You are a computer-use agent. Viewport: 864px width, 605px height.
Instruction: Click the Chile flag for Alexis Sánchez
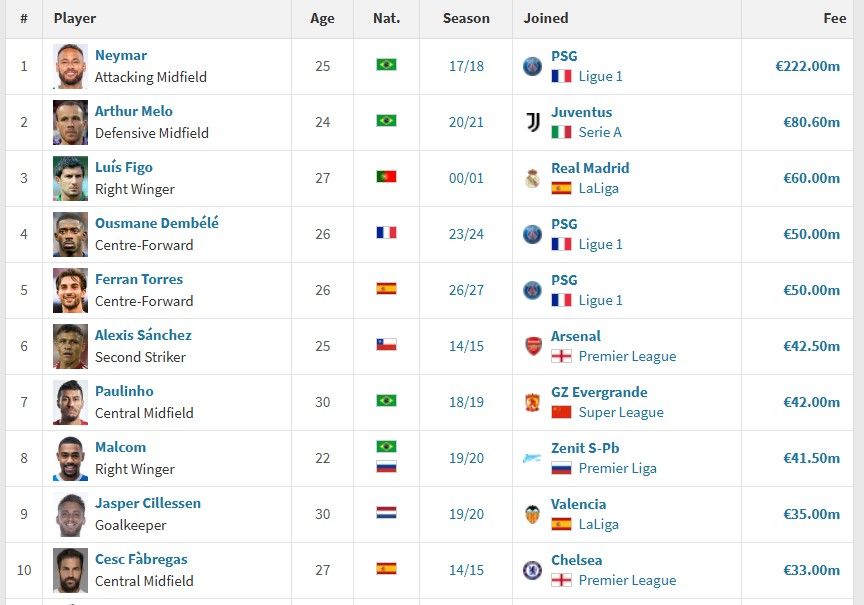pyautogui.click(x=386, y=345)
